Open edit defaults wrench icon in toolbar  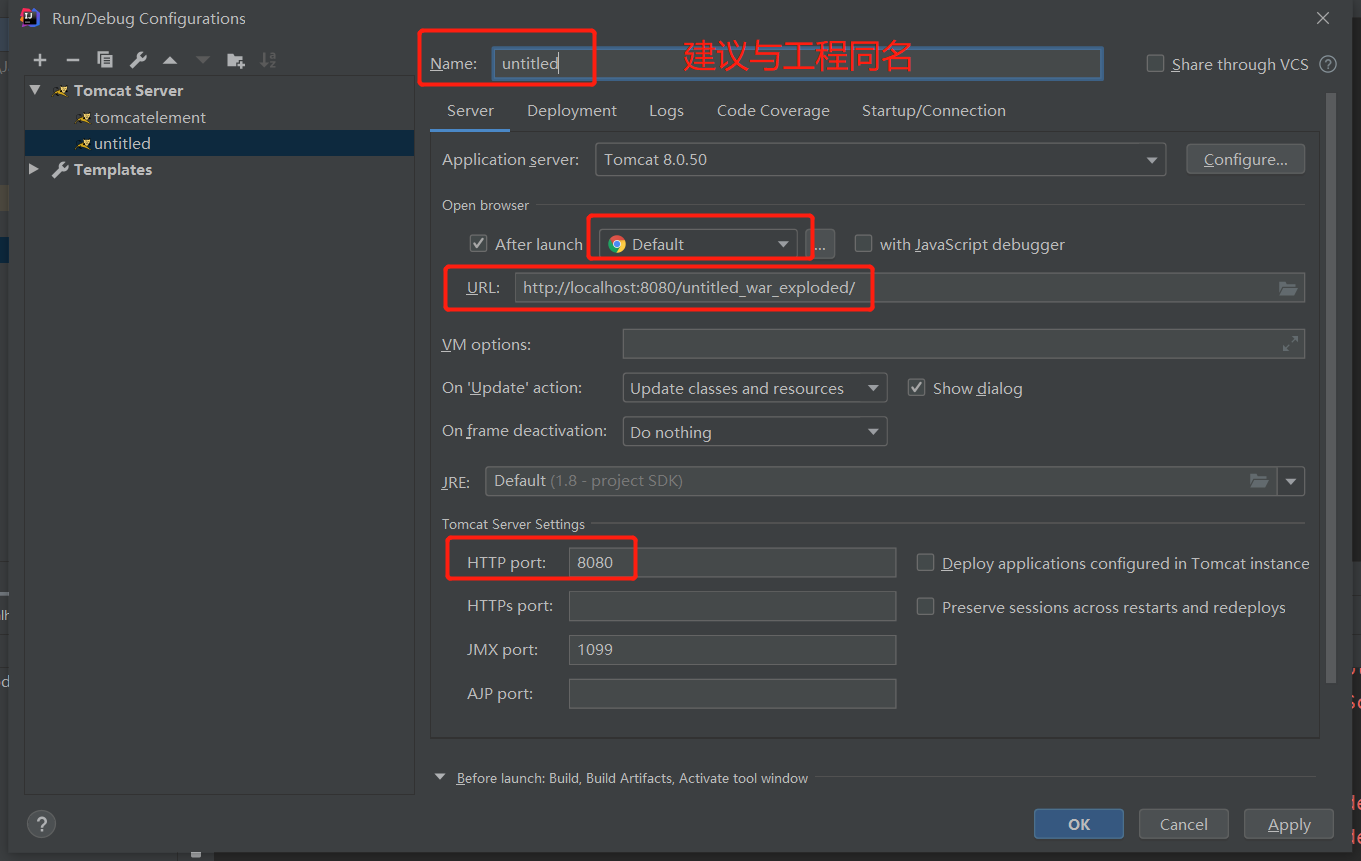[138, 60]
